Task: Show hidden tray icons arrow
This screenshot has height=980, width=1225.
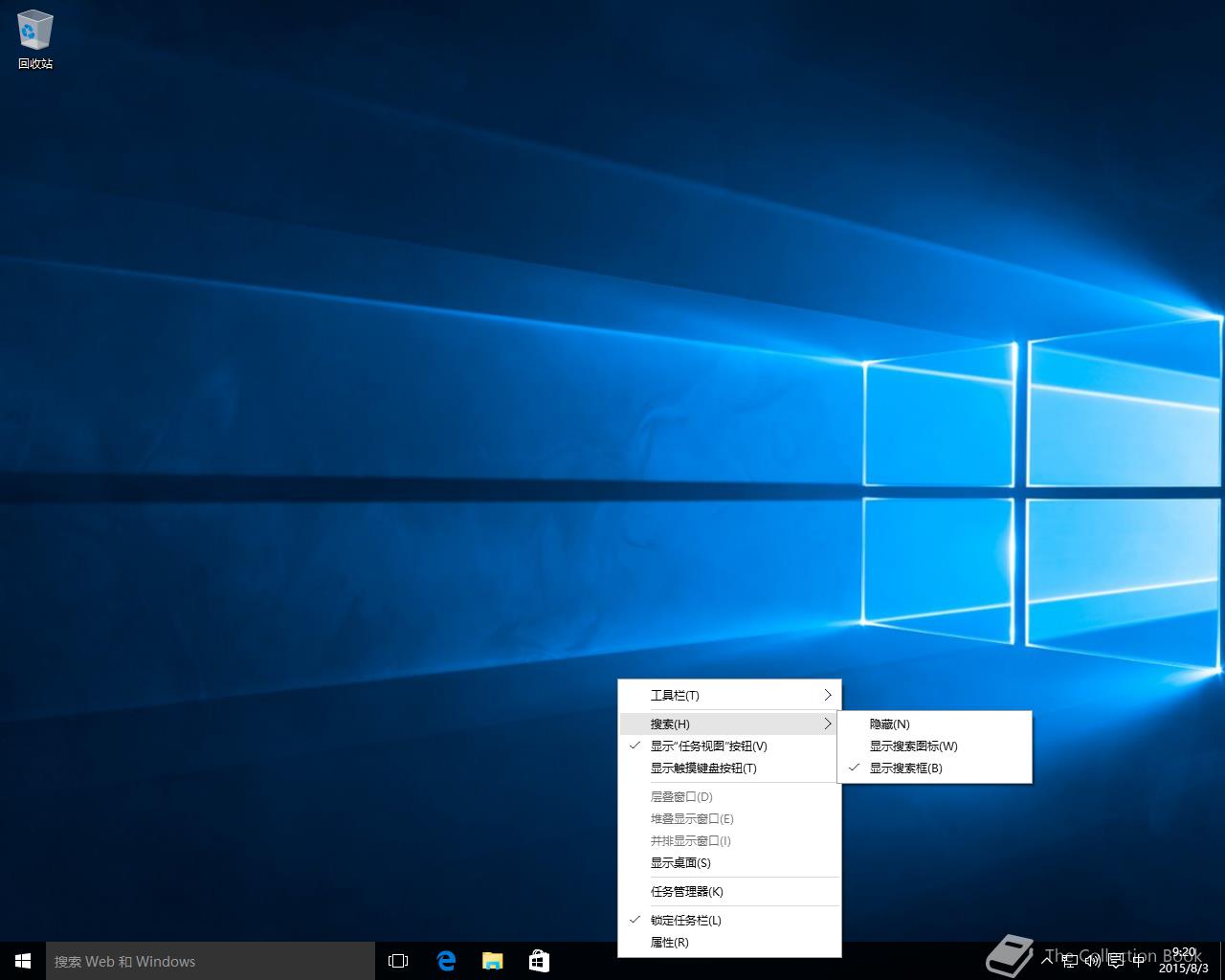Action: point(1047,960)
